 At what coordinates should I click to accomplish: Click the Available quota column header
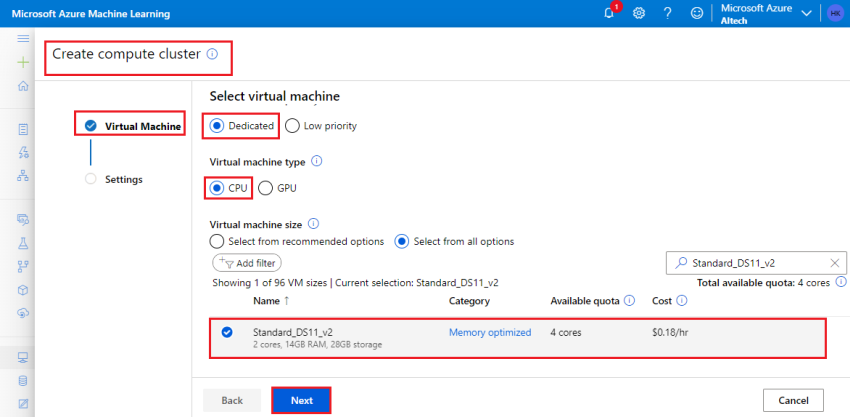tap(584, 300)
